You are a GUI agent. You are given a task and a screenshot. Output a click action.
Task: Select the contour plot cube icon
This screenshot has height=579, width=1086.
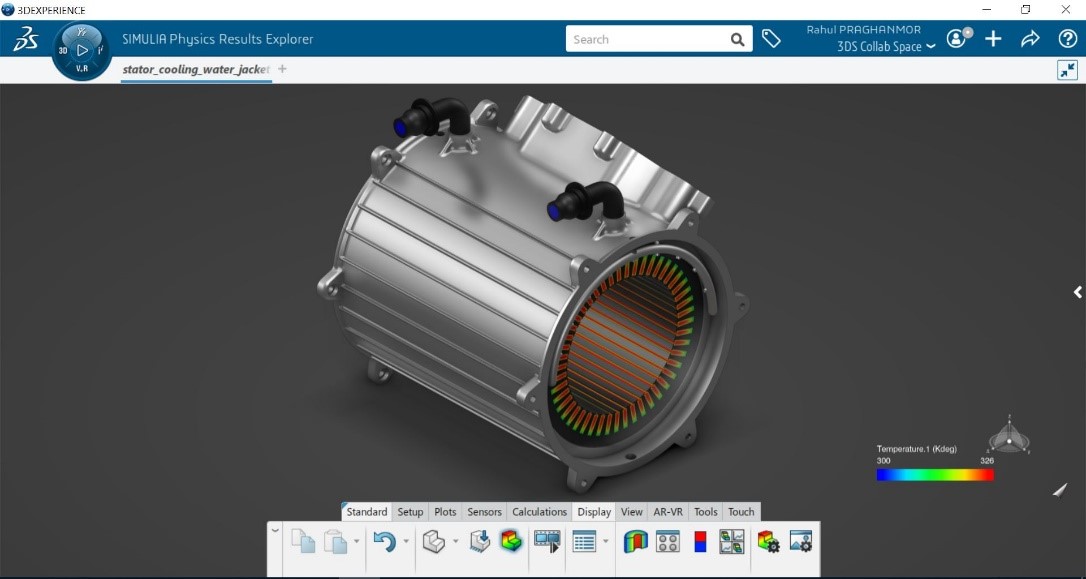(x=511, y=541)
